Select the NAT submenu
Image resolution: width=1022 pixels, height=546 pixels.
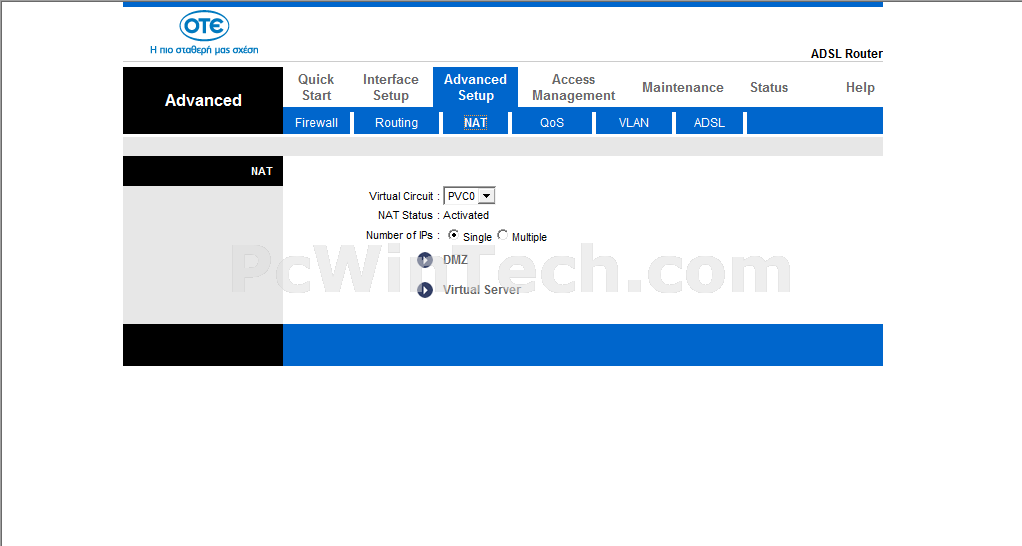475,122
